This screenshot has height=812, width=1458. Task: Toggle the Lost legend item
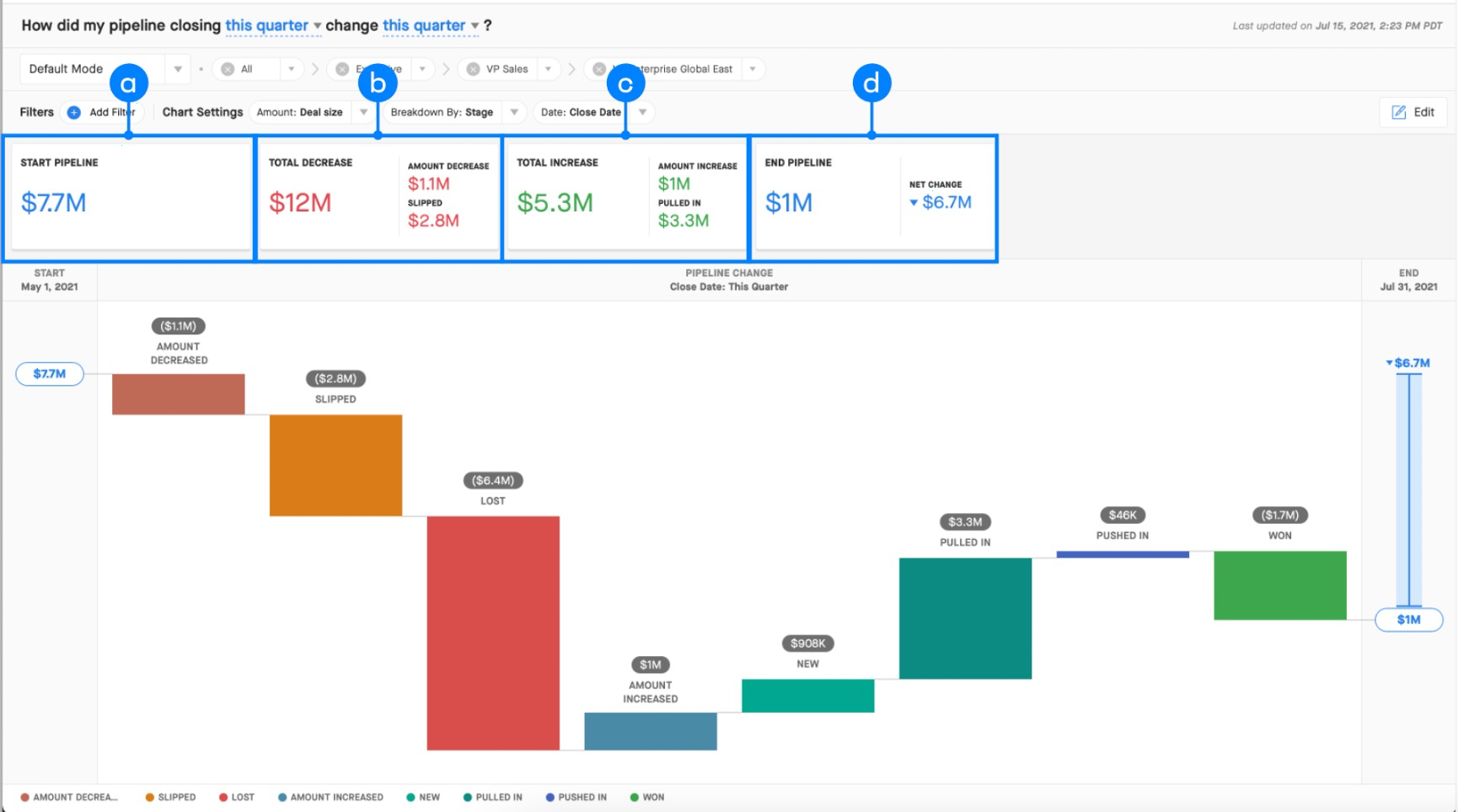click(237, 797)
